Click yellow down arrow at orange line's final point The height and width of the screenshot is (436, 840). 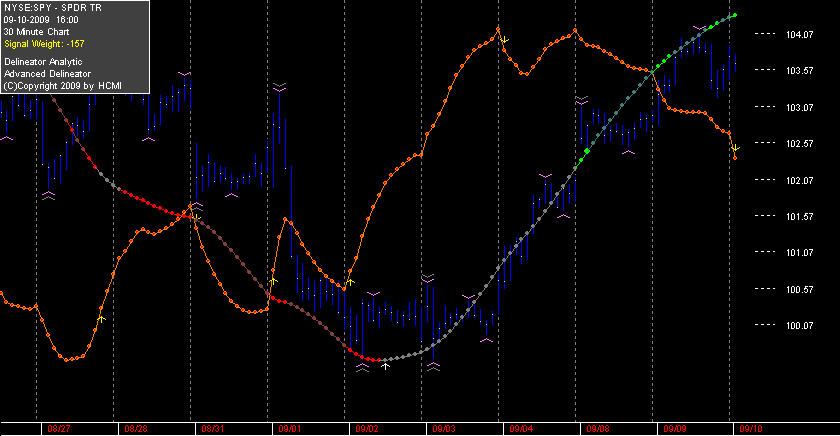tap(736, 148)
